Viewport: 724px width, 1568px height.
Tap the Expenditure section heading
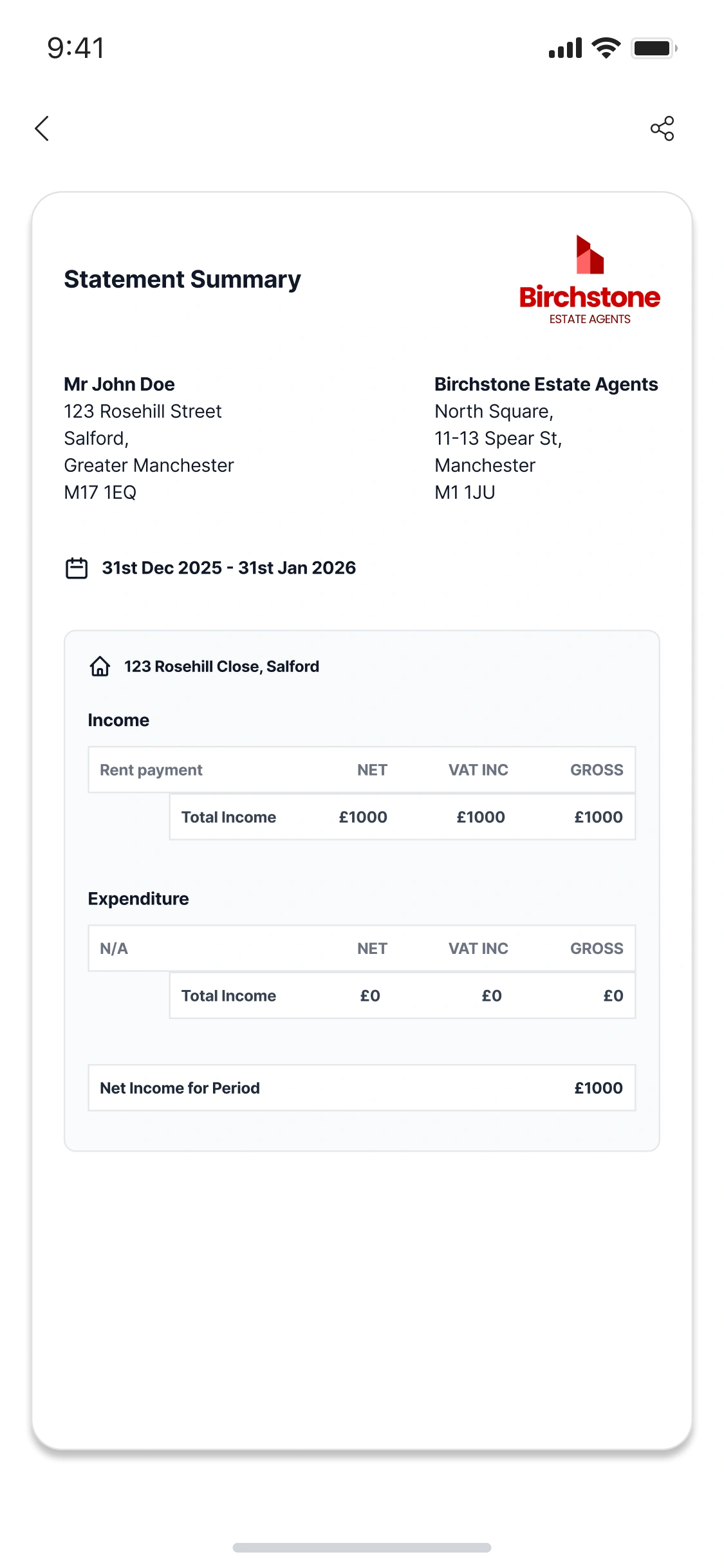[x=138, y=899]
